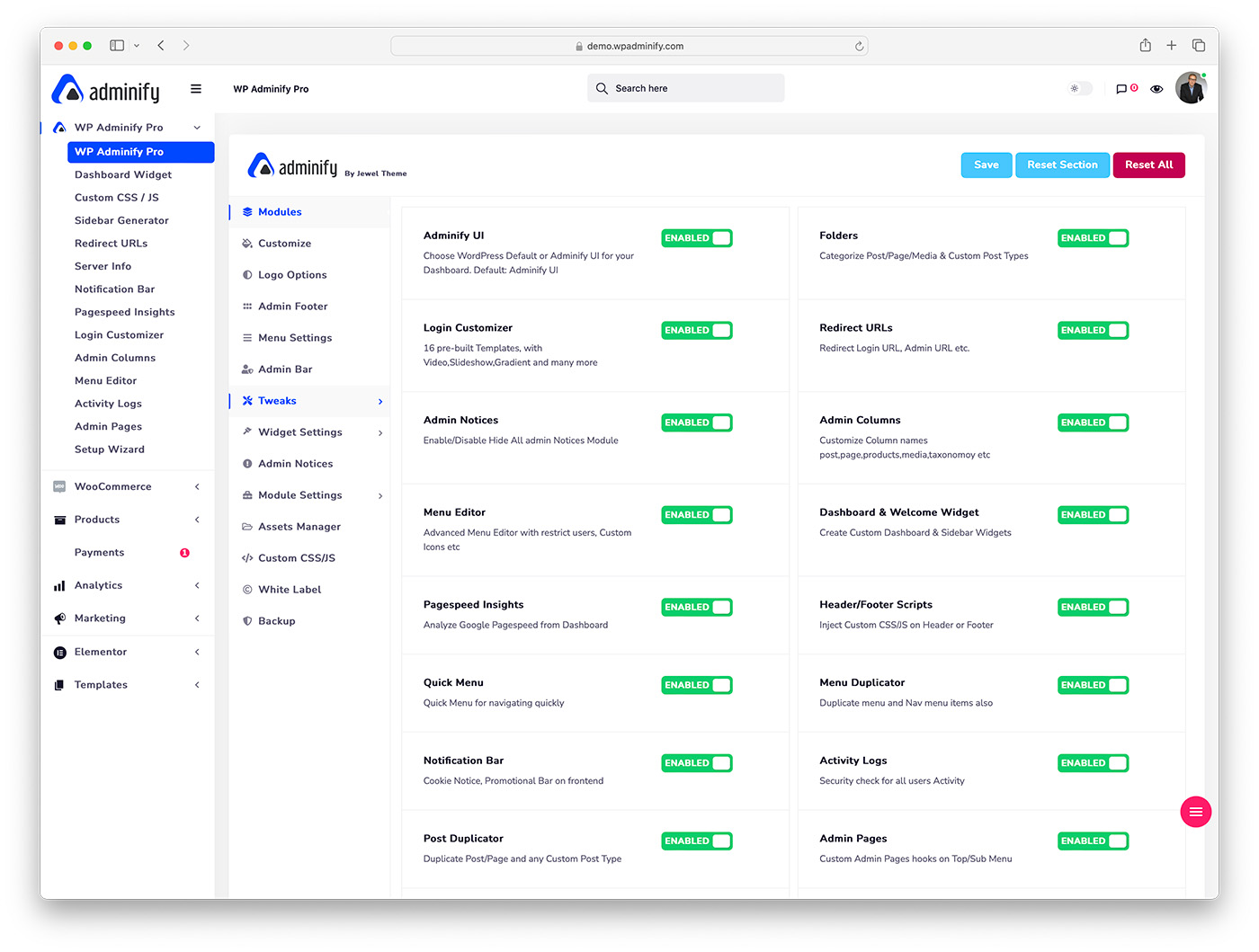This screenshot has height=952, width=1259.
Task: Click the Customize paint icon
Action: [x=247, y=244]
